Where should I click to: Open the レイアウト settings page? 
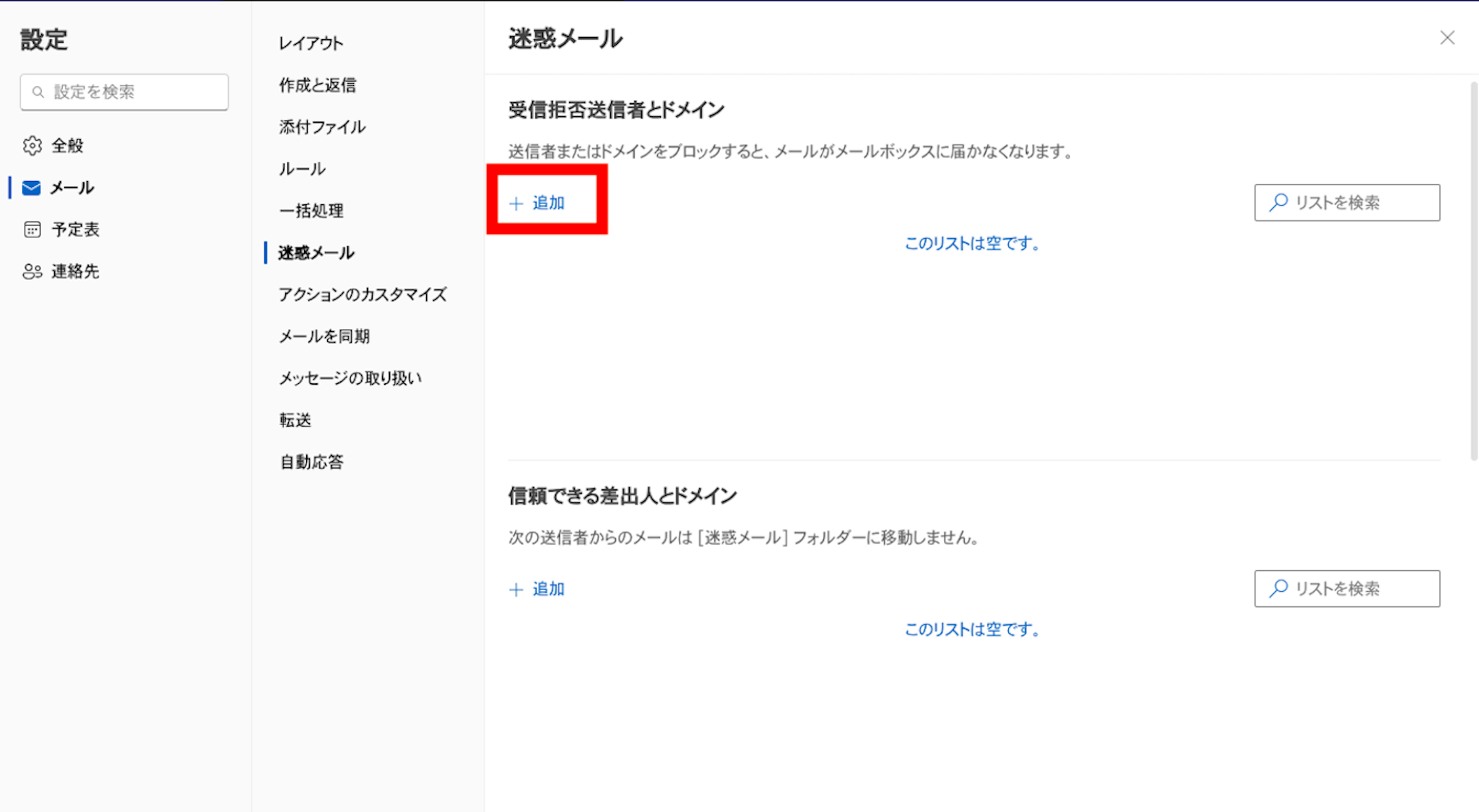coord(311,43)
